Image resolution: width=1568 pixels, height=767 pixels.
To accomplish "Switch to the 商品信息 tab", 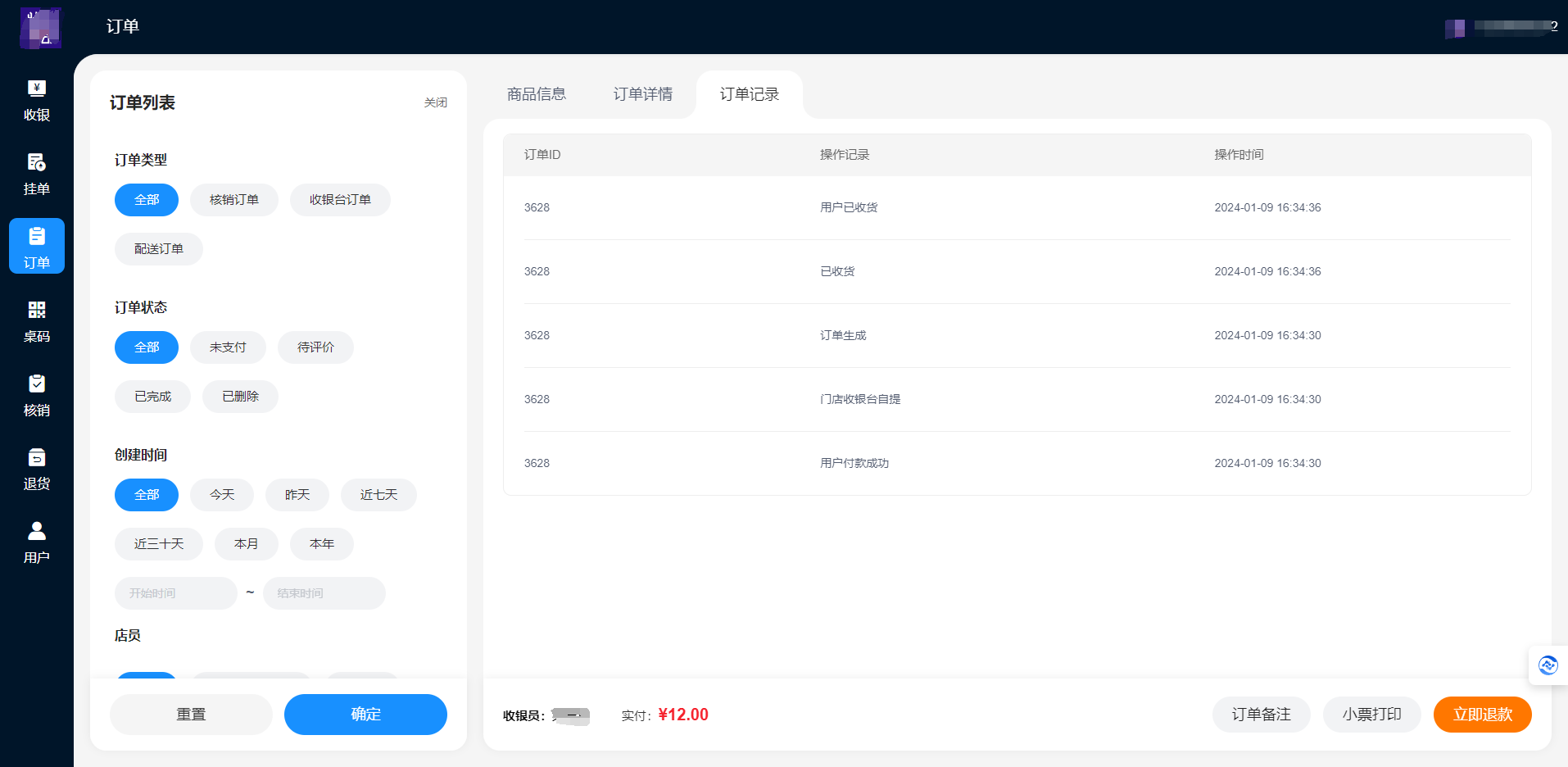I will [537, 94].
